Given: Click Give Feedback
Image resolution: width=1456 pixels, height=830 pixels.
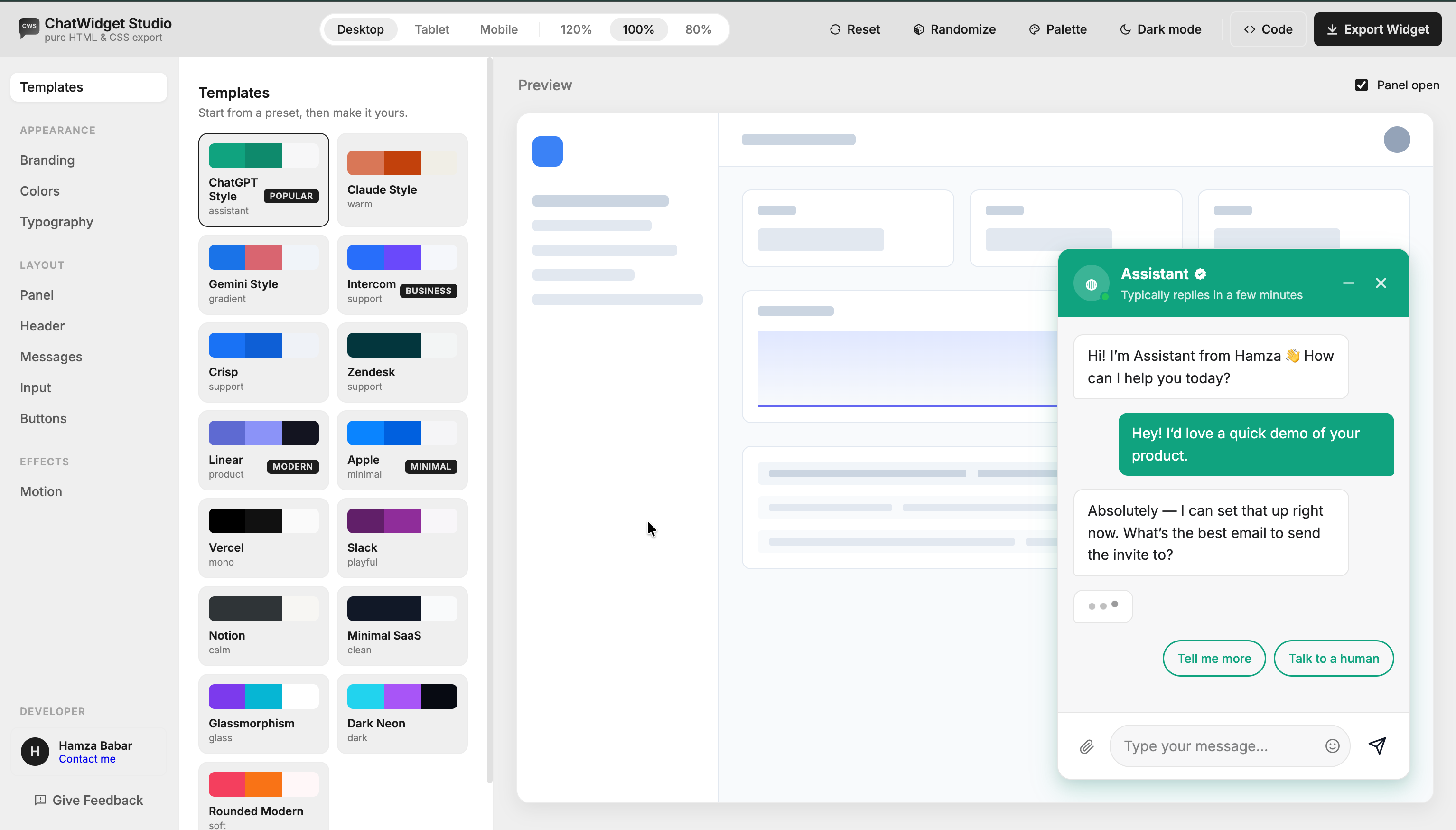Looking at the screenshot, I should coord(88,800).
